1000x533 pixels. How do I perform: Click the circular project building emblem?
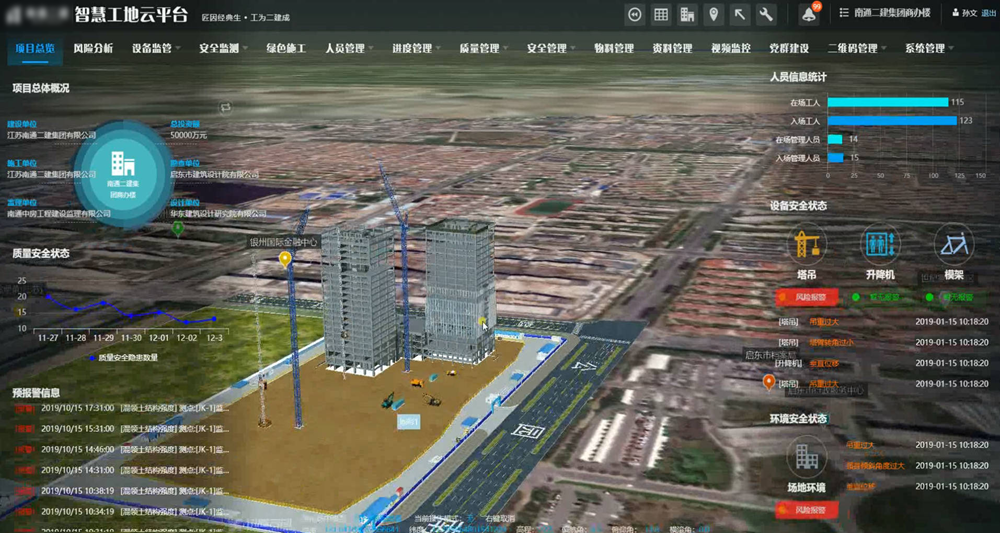(x=123, y=174)
